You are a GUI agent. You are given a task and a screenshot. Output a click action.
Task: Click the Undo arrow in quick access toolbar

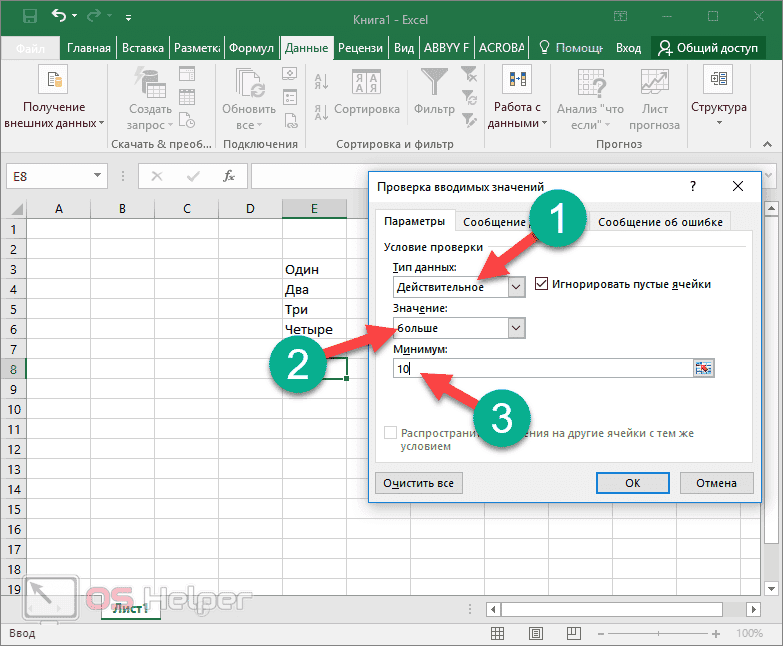click(59, 17)
